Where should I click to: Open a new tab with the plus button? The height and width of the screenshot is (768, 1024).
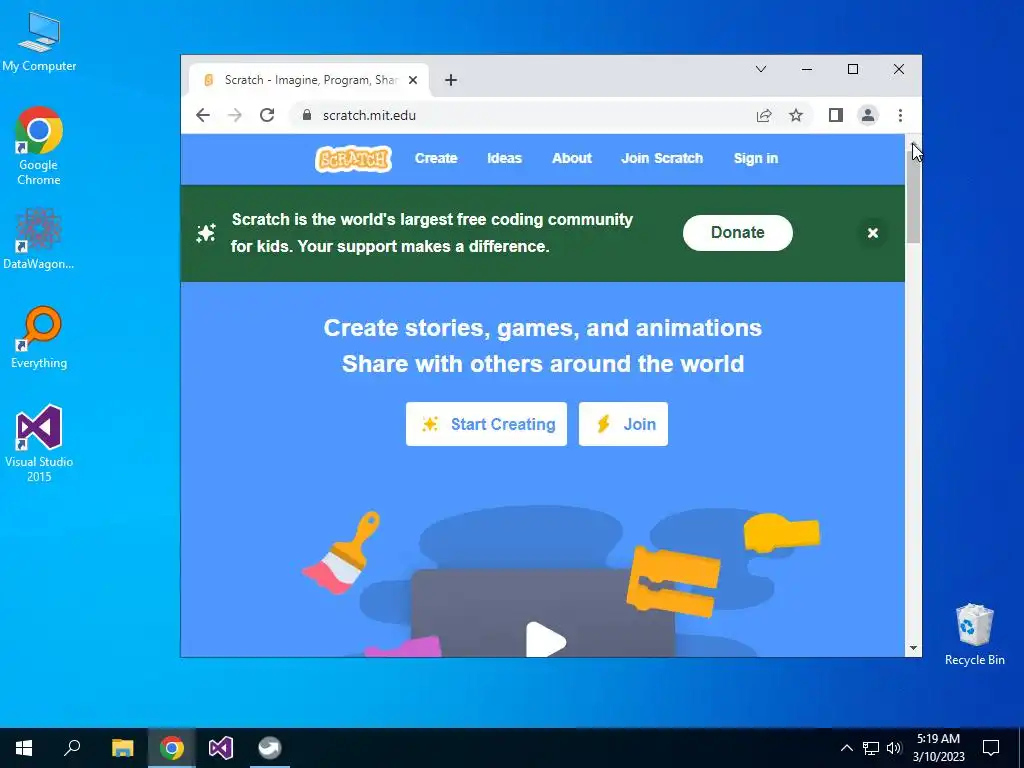coord(451,80)
